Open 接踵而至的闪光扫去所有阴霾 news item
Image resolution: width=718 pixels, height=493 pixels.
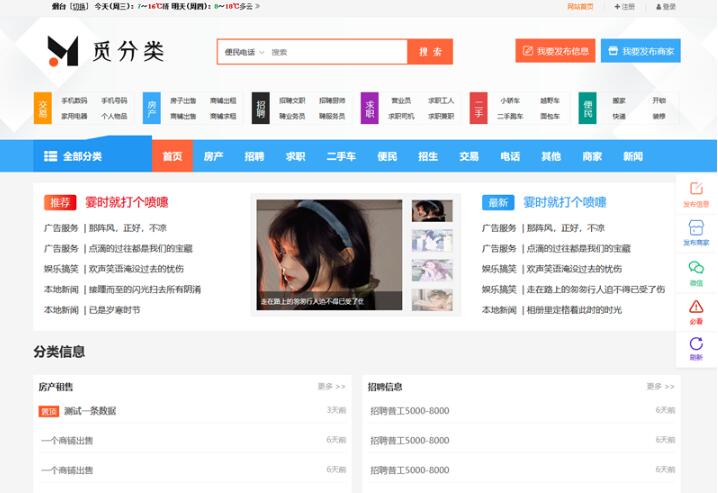point(145,289)
